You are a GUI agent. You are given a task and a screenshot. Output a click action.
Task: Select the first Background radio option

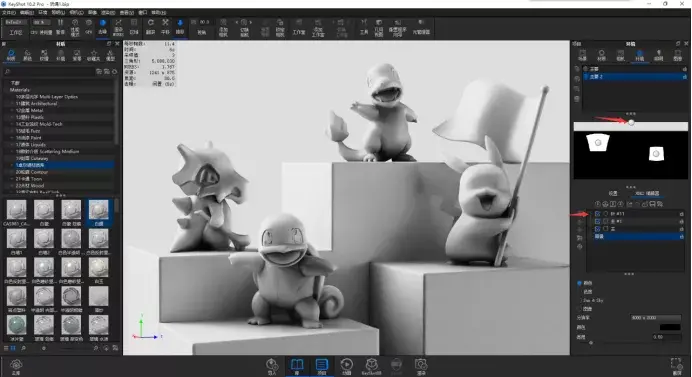[x=579, y=283]
